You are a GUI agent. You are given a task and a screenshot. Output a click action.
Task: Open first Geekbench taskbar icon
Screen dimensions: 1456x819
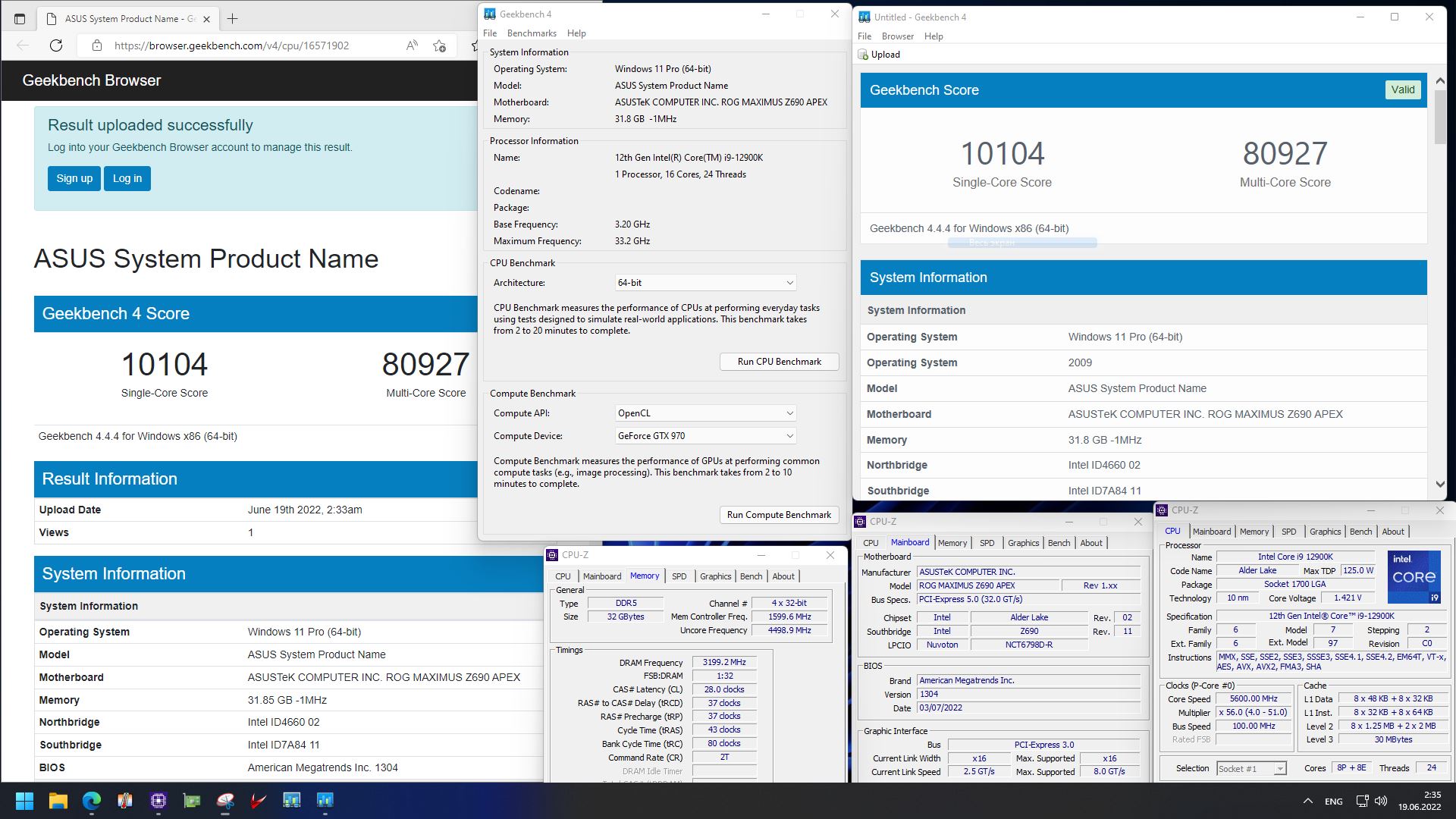point(292,800)
